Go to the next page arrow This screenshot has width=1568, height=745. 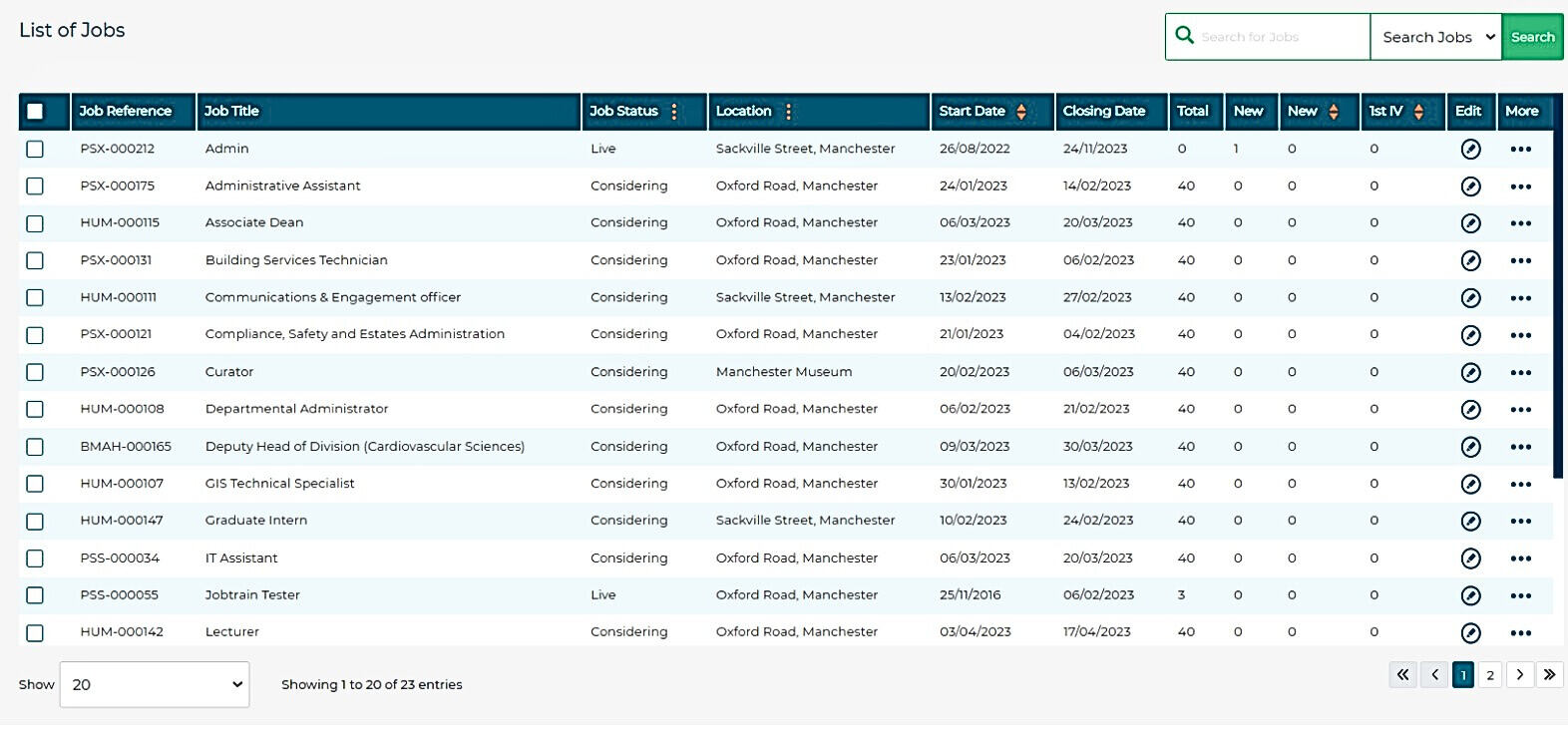[1520, 674]
